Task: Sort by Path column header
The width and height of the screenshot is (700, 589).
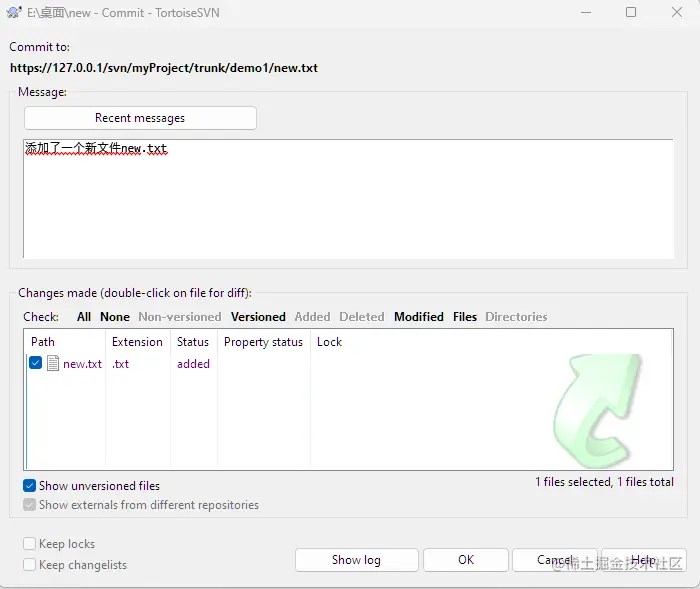Action: 66,342
